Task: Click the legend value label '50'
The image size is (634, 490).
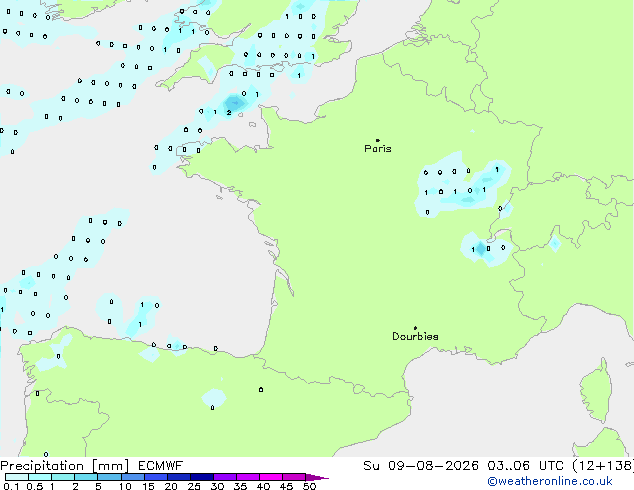Action: [309, 486]
